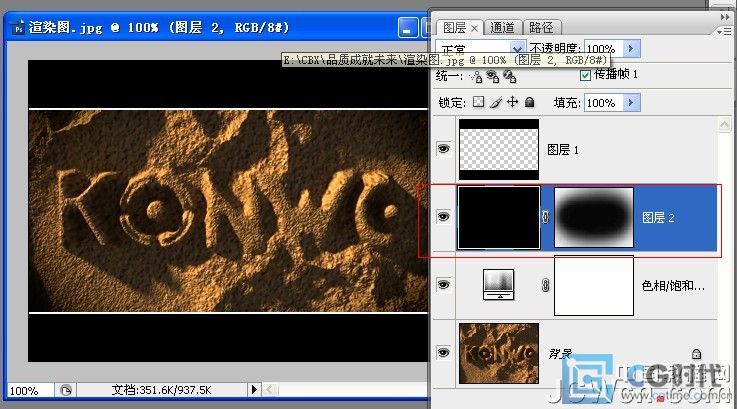Image resolution: width=737 pixels, height=409 pixels.
Task: Click the status bar preview icon next to 100%
Action: point(66,390)
